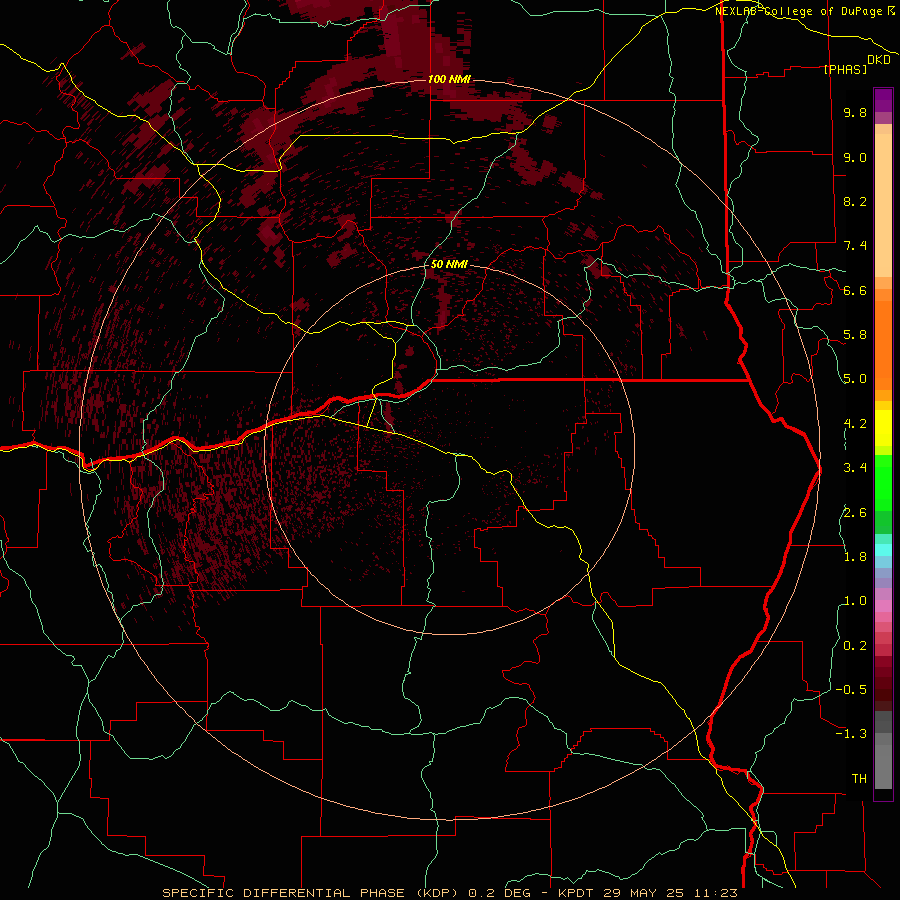Click the TH threshold legend label
900x900 pixels.
859,779
